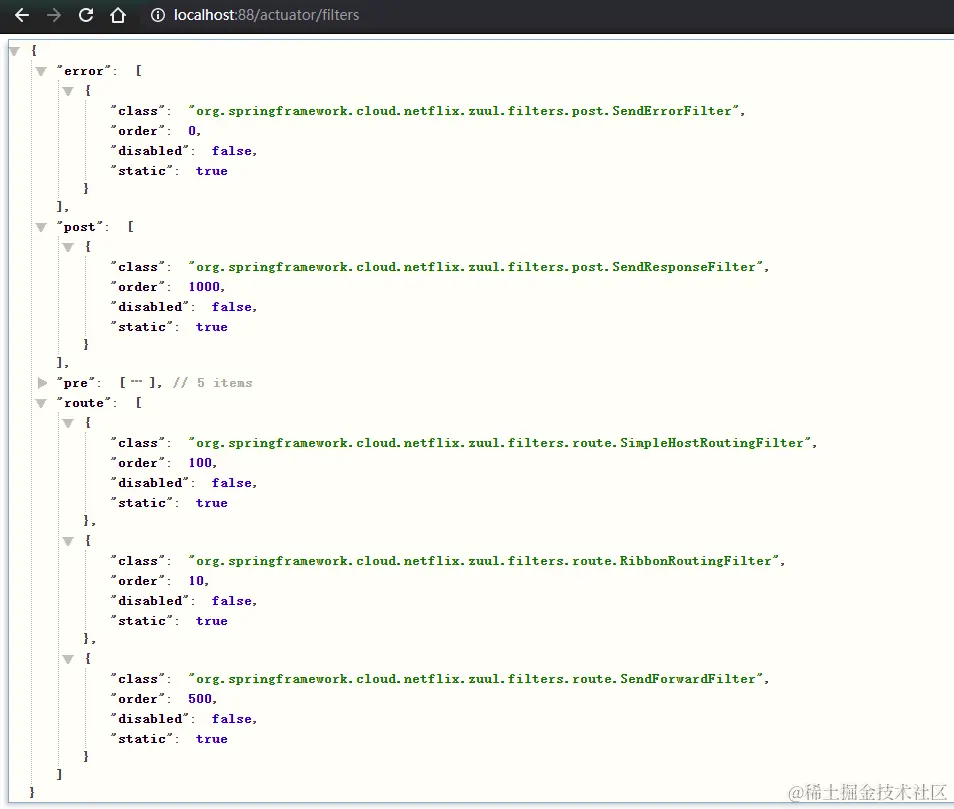Click static true under RibbonRoutingFilter
The height and width of the screenshot is (809, 954).
pyautogui.click(x=212, y=621)
